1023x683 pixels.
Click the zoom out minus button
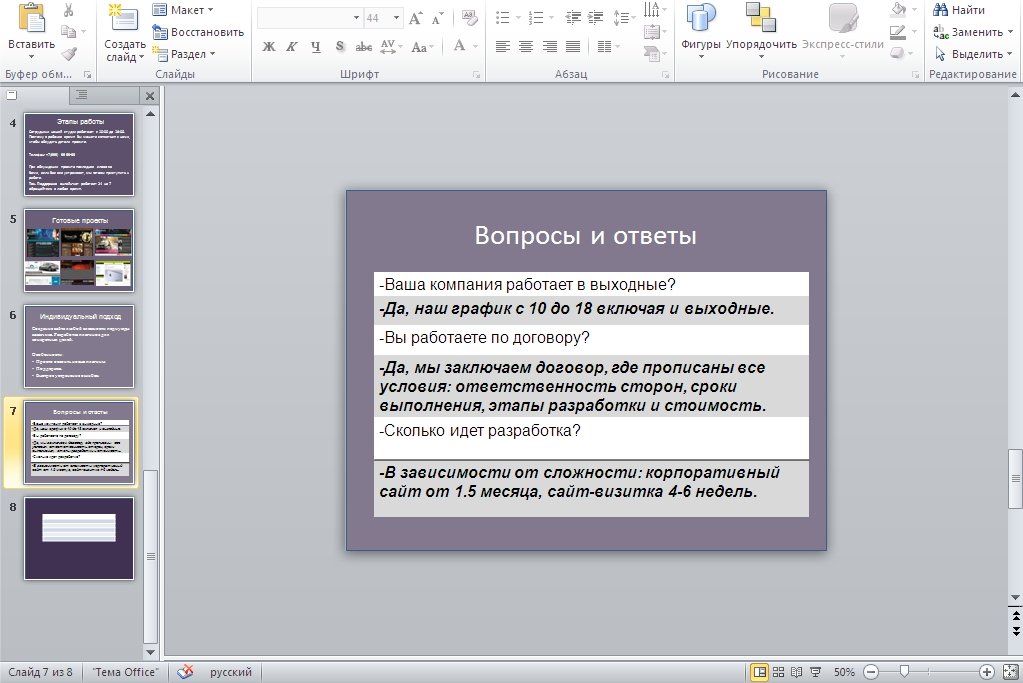(871, 671)
